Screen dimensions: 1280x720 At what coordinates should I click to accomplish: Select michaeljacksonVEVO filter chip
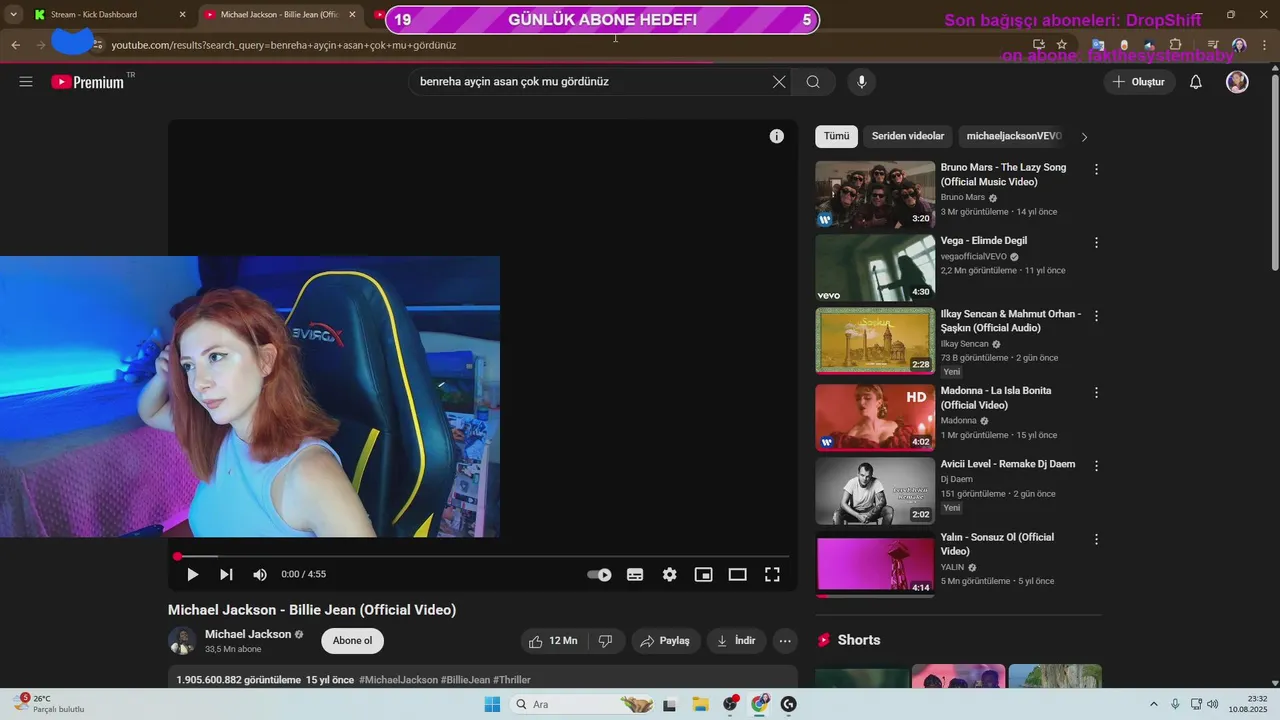(x=1014, y=136)
